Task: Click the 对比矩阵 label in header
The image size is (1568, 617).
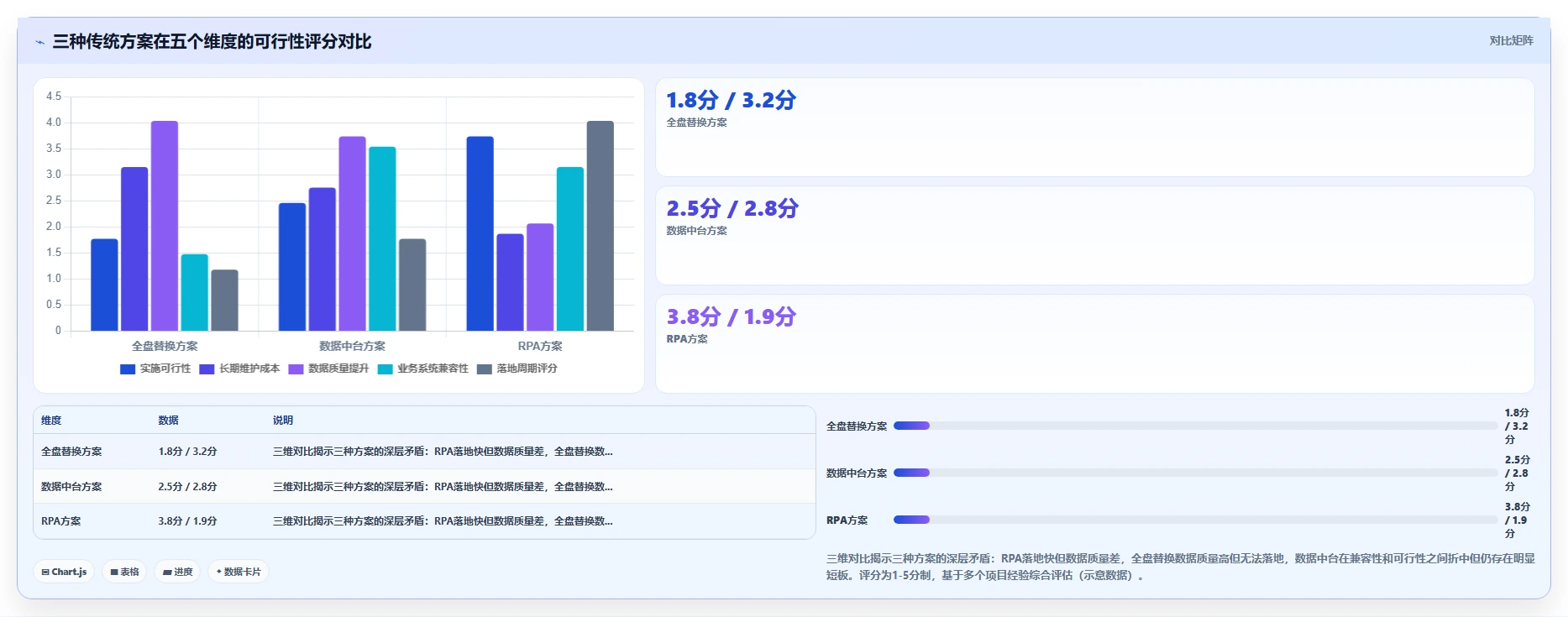Action: click(1512, 40)
